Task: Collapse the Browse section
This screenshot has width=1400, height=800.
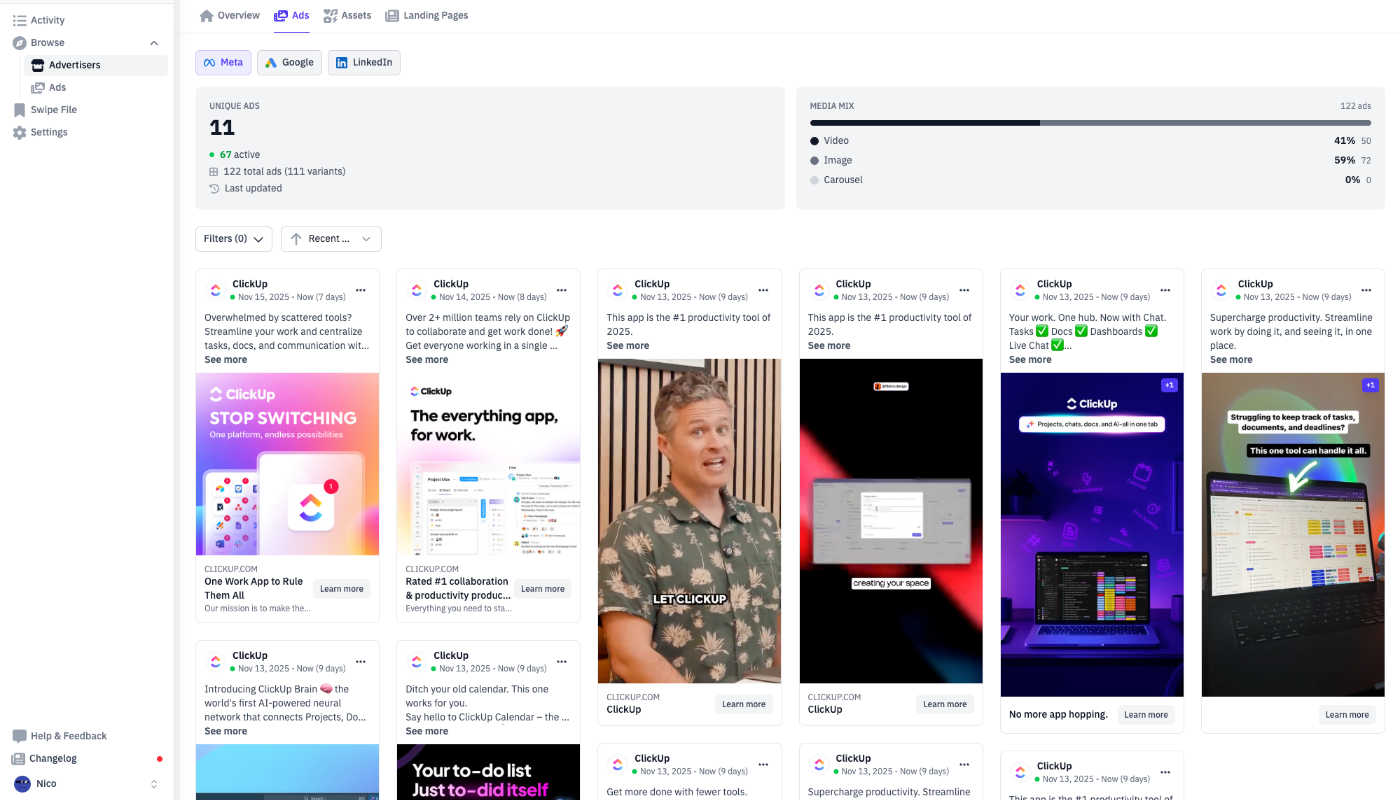Action: click(x=153, y=42)
